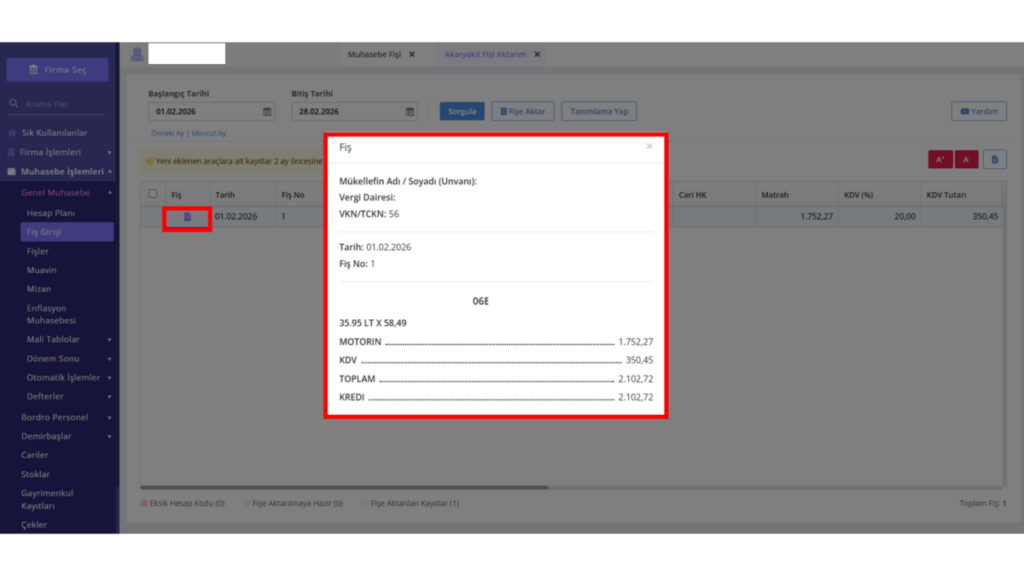This screenshot has height=576, width=1024.
Task: Click the blue document export icon
Action: pyautogui.click(x=995, y=159)
